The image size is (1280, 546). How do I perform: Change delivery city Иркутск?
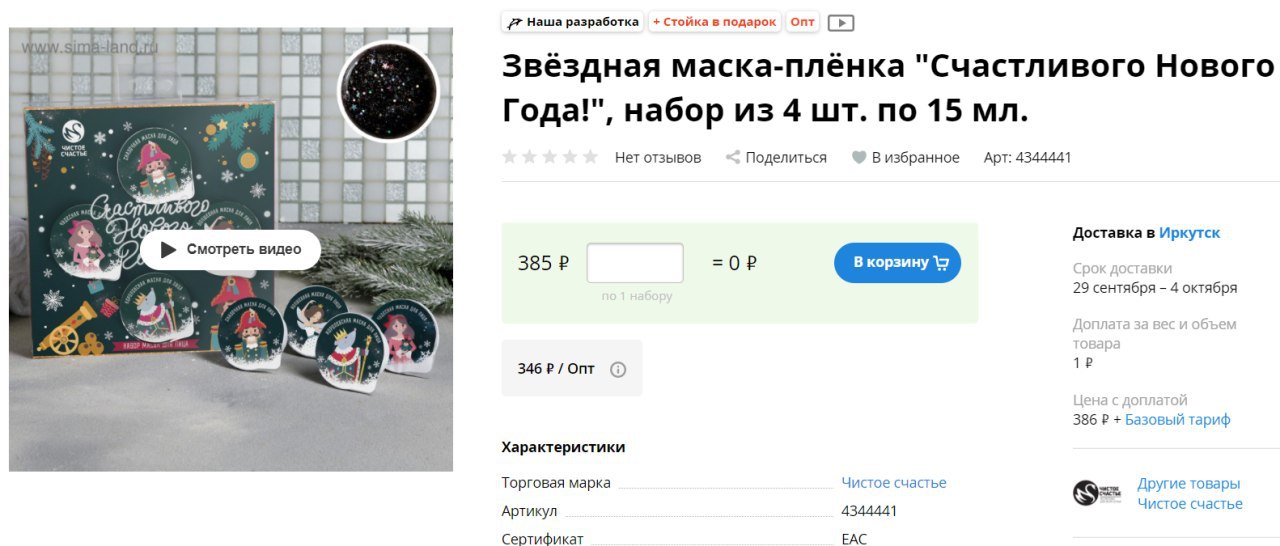pos(1189,233)
